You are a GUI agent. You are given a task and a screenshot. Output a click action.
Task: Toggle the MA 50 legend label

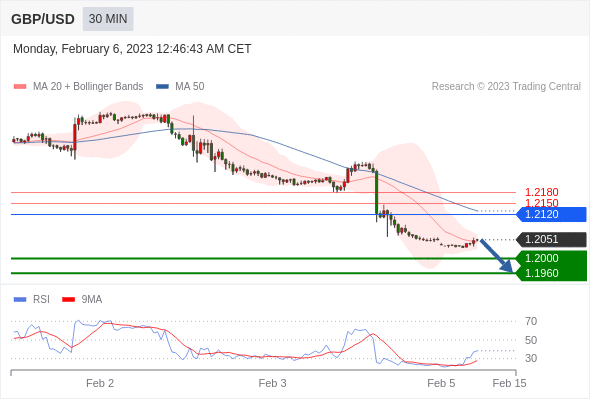[190, 87]
